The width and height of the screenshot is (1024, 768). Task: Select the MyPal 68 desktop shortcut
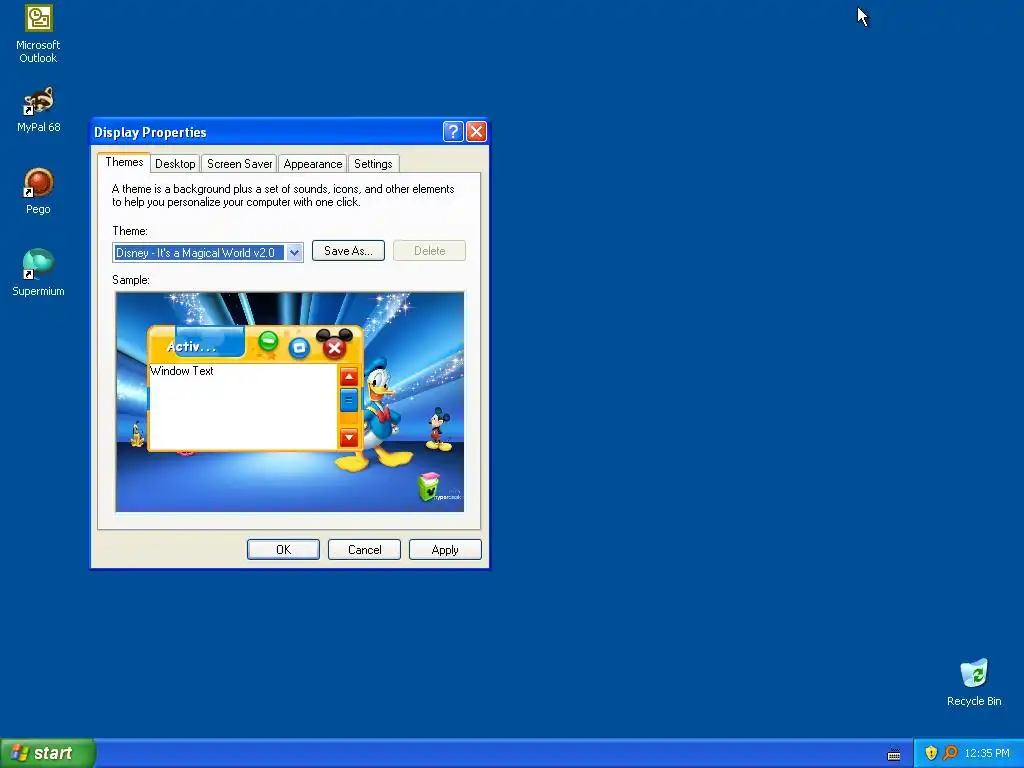[38, 110]
